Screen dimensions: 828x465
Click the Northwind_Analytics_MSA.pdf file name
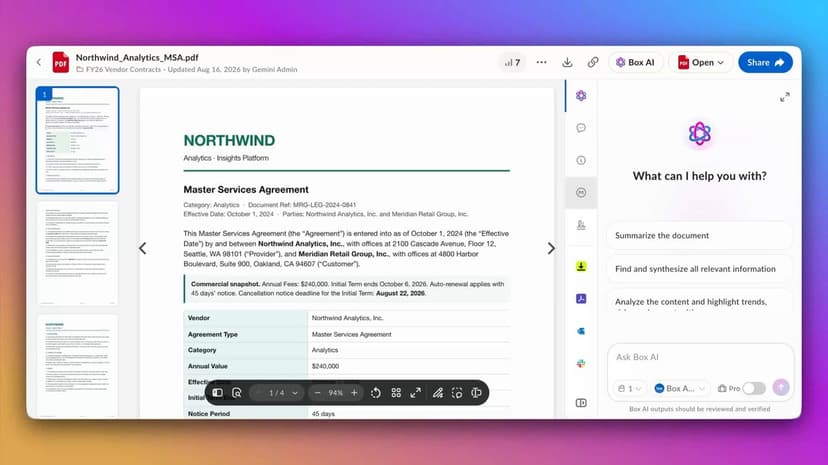(137, 58)
